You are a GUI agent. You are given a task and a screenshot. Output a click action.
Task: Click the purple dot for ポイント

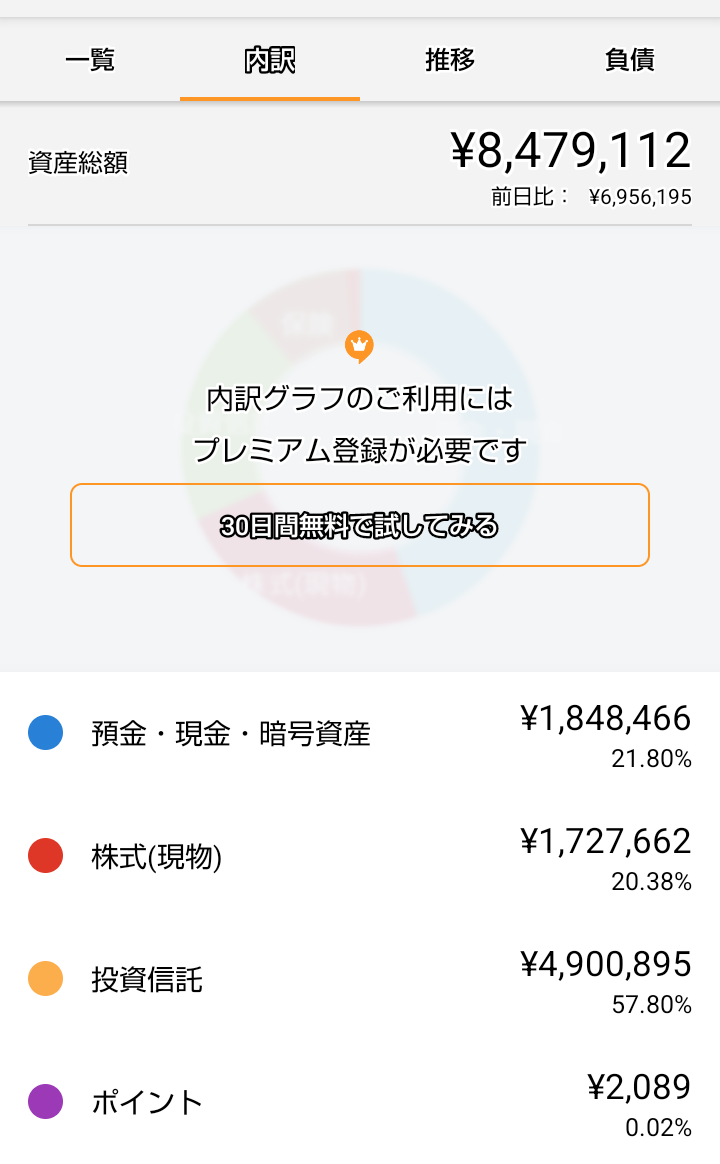(45, 1102)
